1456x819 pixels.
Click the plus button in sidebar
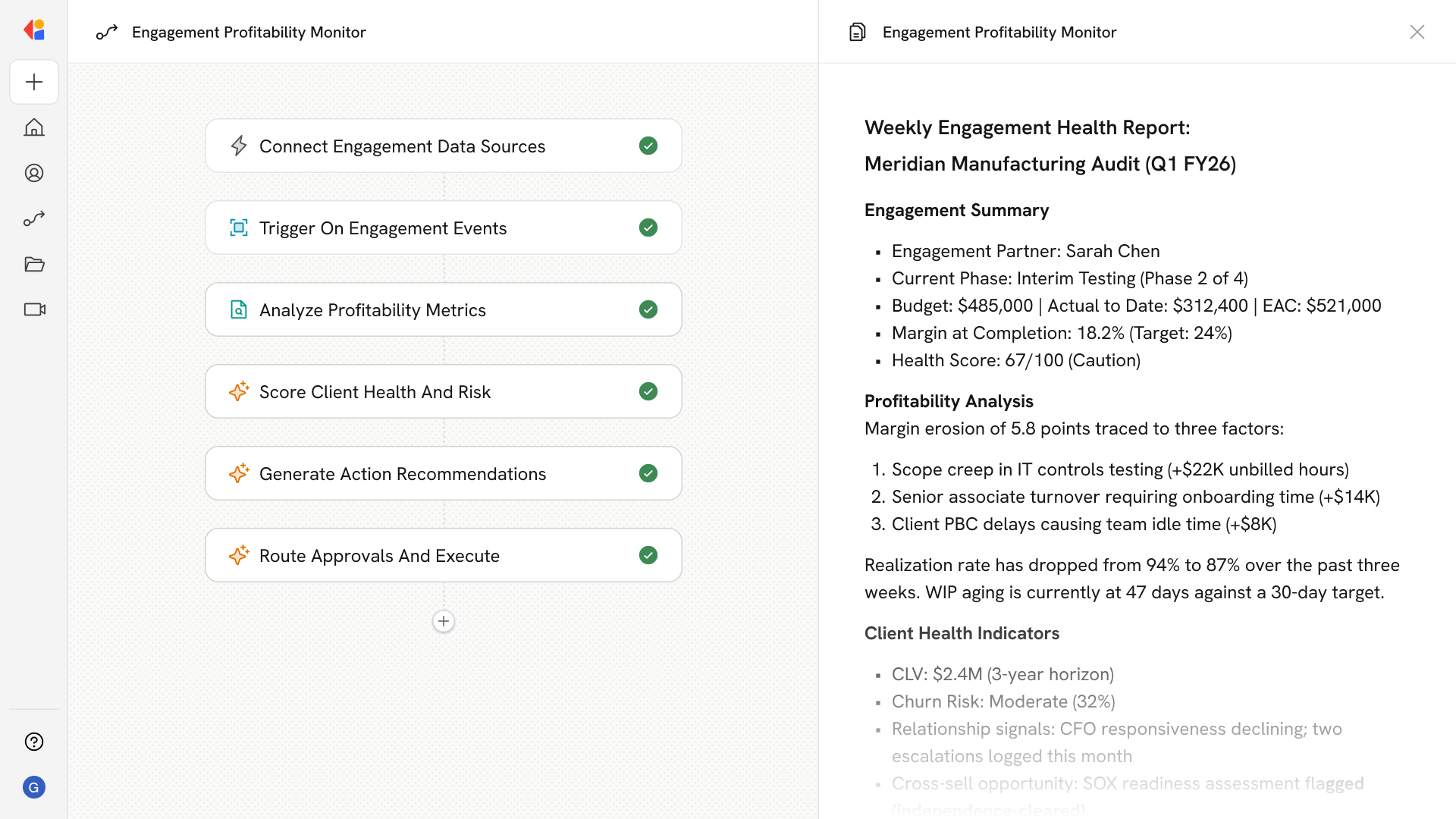coord(34,82)
